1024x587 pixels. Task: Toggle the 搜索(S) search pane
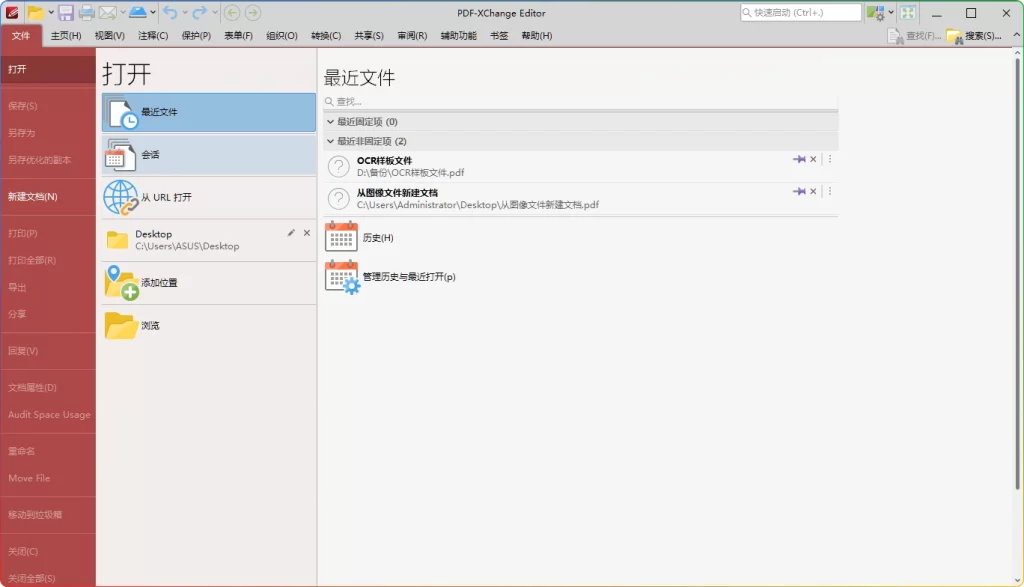985,36
